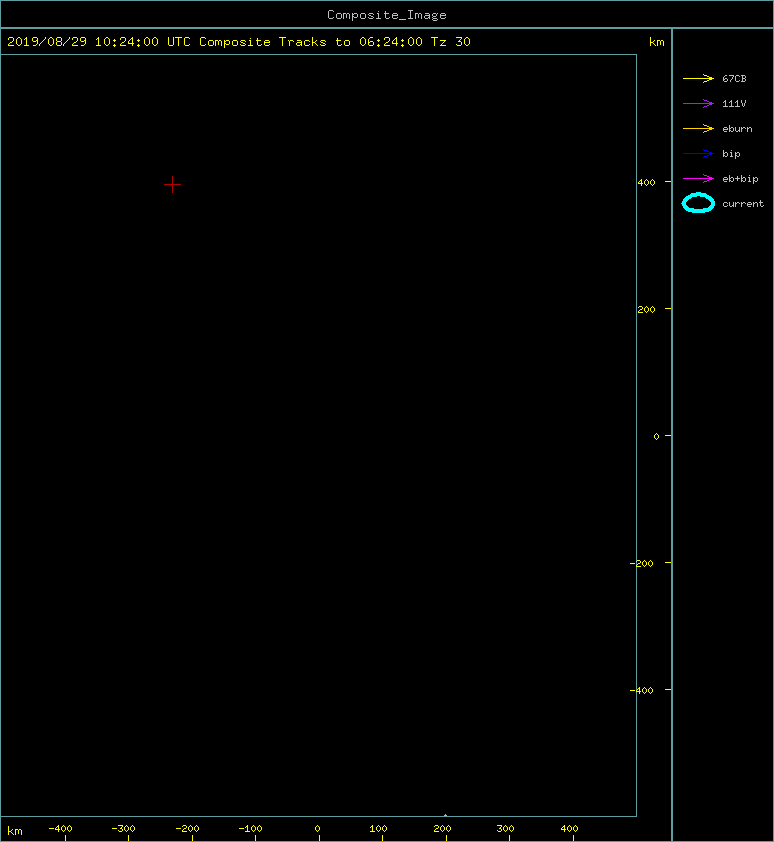
Task: Click the 0 tick label on the horizontal axis
Action: tap(317, 829)
